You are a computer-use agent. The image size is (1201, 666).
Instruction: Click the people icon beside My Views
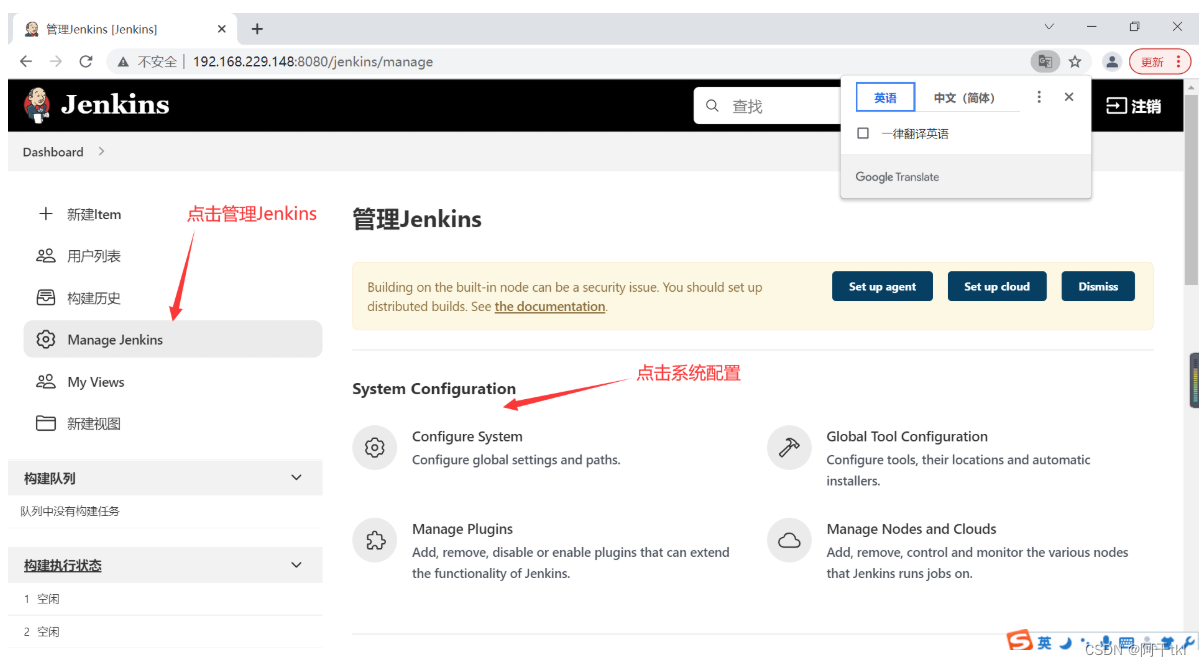[45, 382]
